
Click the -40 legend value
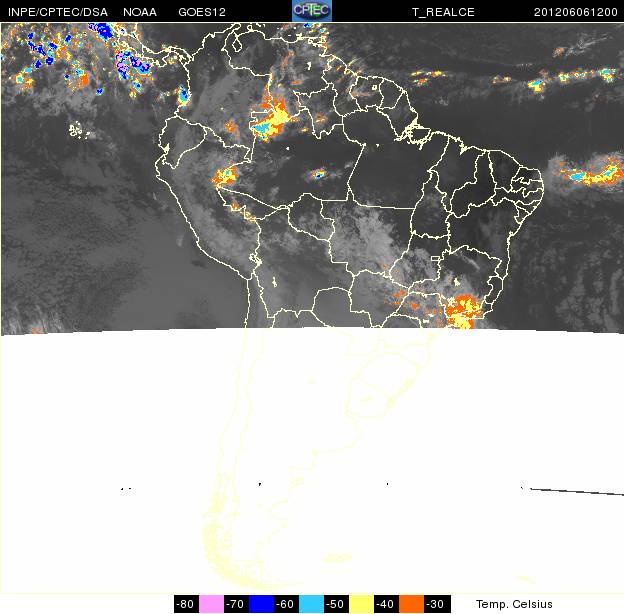pyautogui.click(x=385, y=604)
